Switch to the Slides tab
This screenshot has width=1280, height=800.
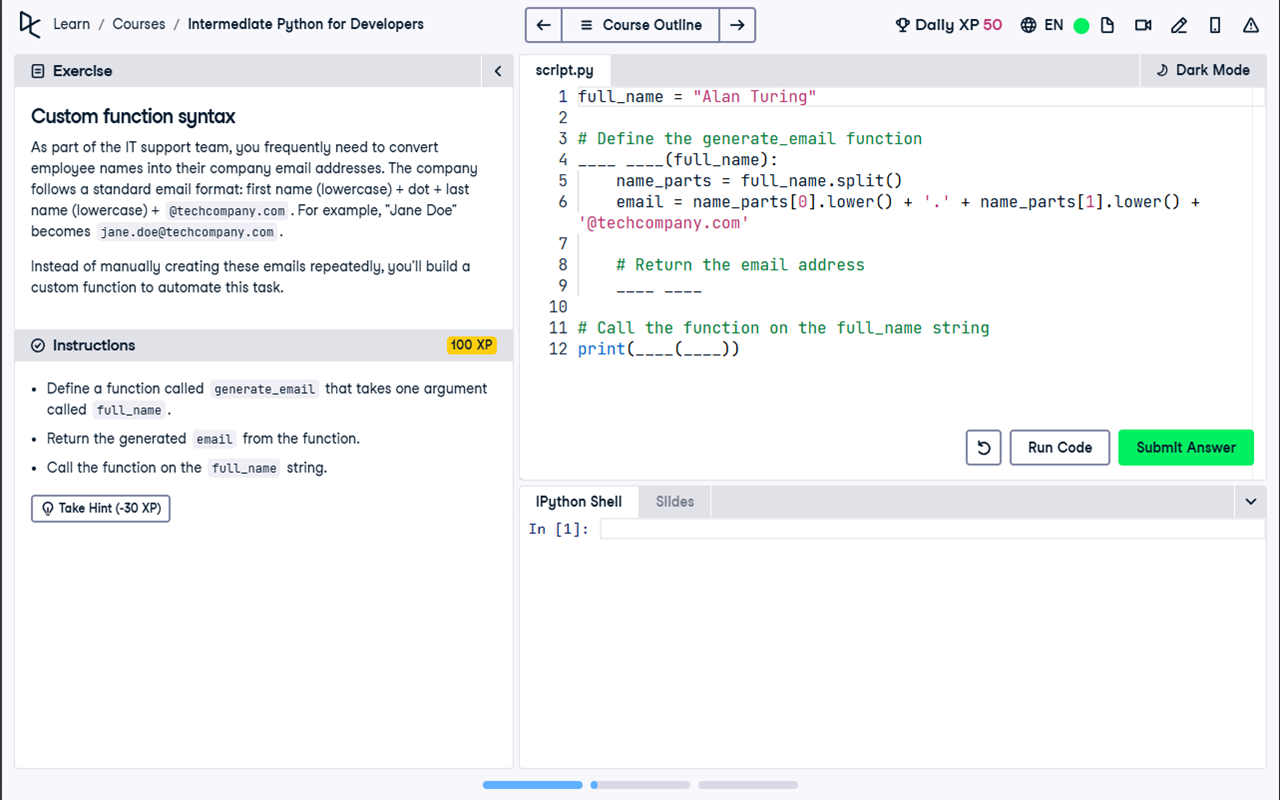point(675,502)
